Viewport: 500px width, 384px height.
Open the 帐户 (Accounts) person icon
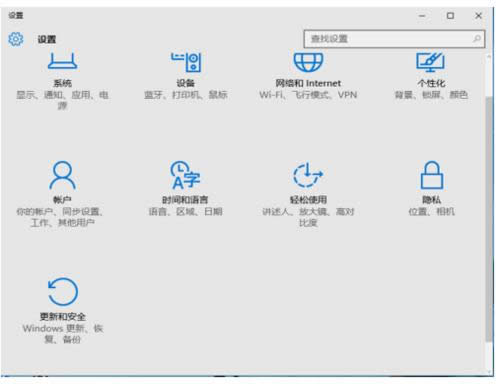tap(62, 175)
